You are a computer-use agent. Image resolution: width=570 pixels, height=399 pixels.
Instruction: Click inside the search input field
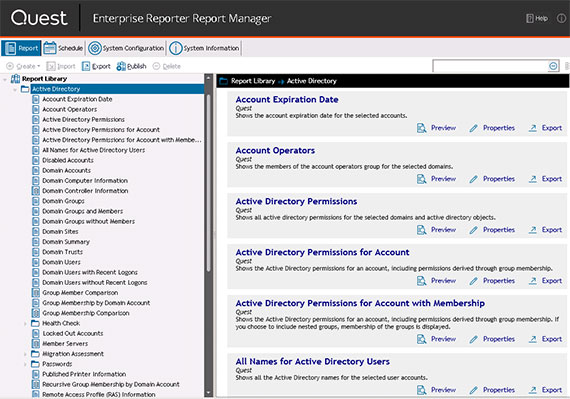pyautogui.click(x=490, y=66)
